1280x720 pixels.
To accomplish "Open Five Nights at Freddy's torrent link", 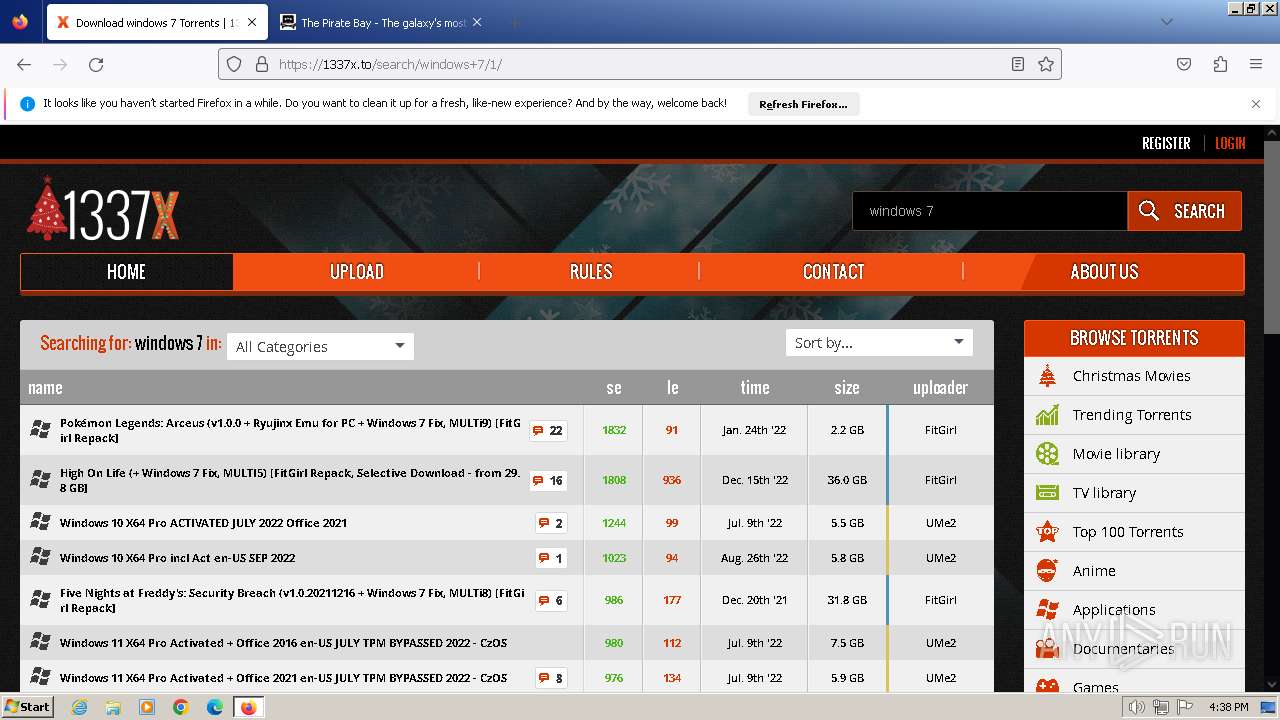I will (x=292, y=600).
